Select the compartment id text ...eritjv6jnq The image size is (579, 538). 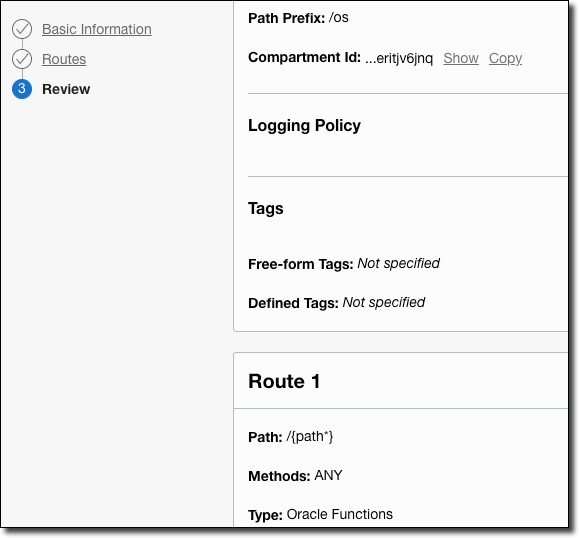pos(399,58)
